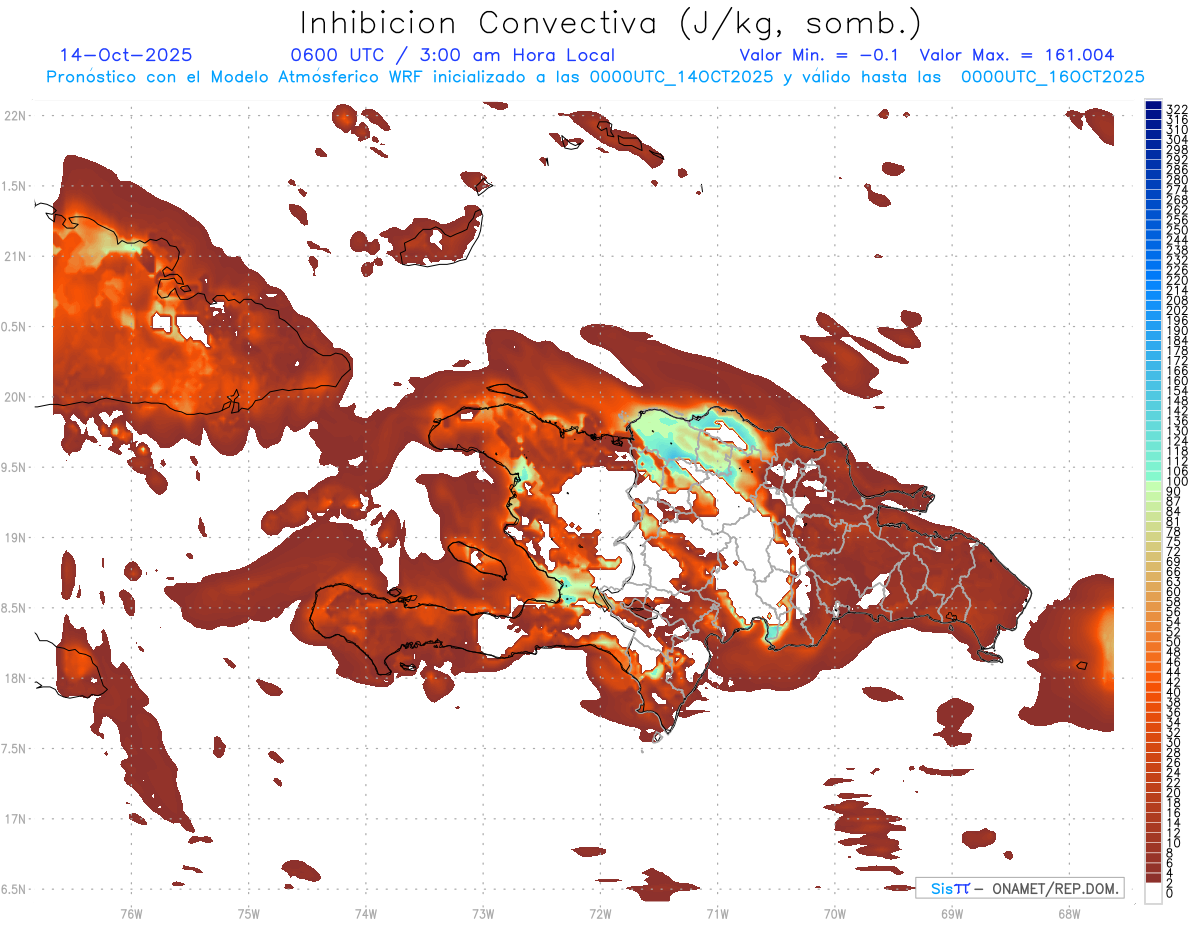Pick the dark blue 322 colorbar swatch
This screenshot has width=1200, height=927.
point(1154,107)
